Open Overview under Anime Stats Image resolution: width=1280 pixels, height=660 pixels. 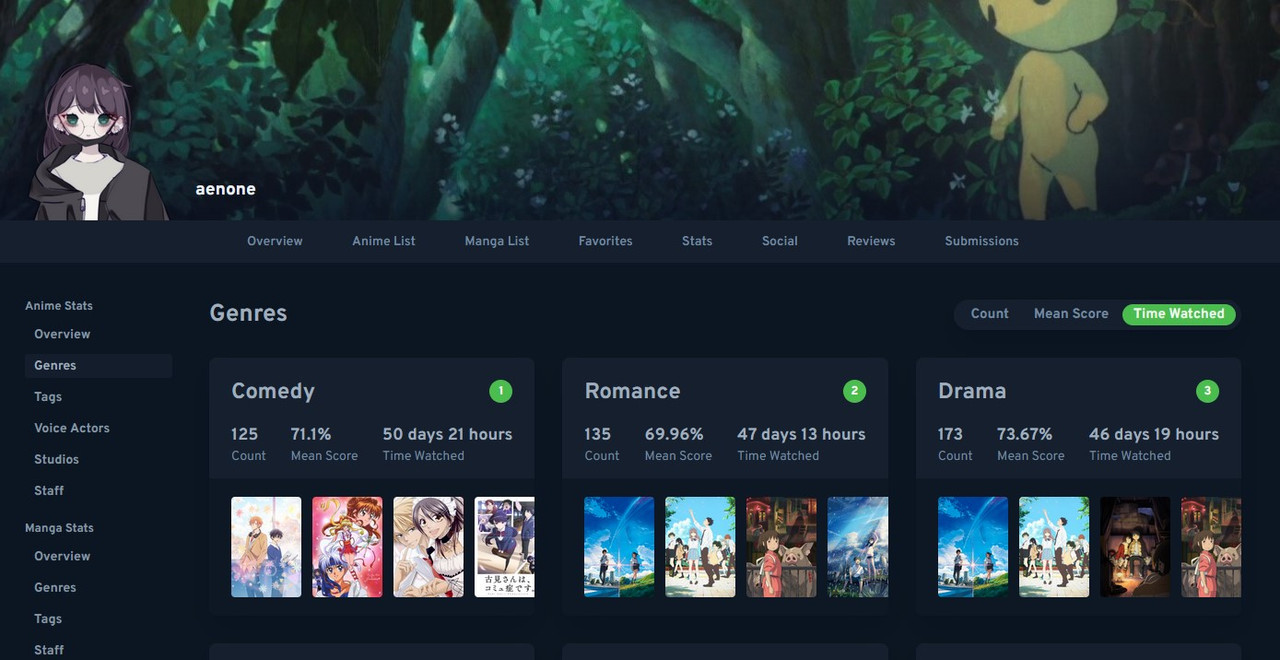point(98,334)
